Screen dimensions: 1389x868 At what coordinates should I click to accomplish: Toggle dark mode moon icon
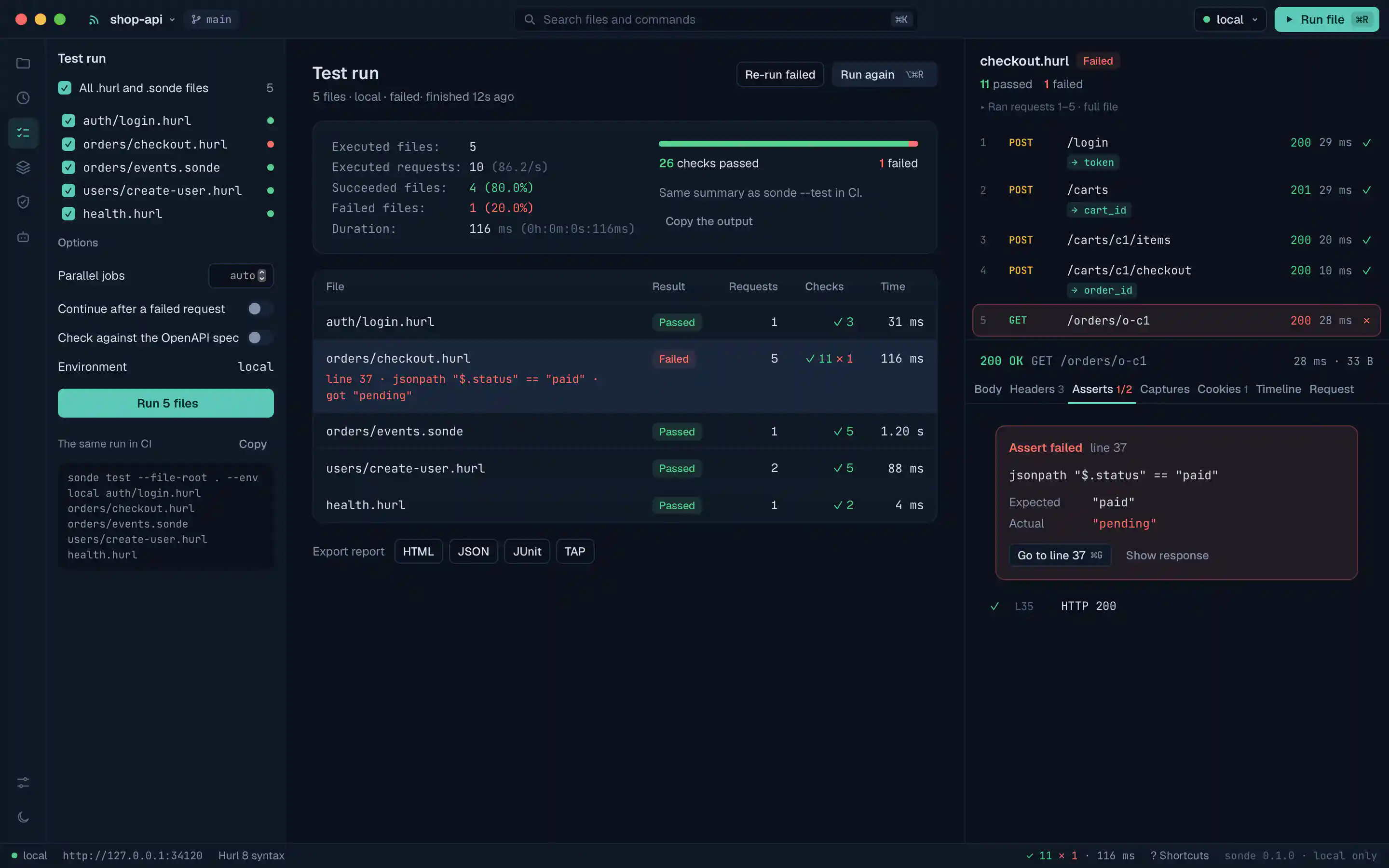23,817
